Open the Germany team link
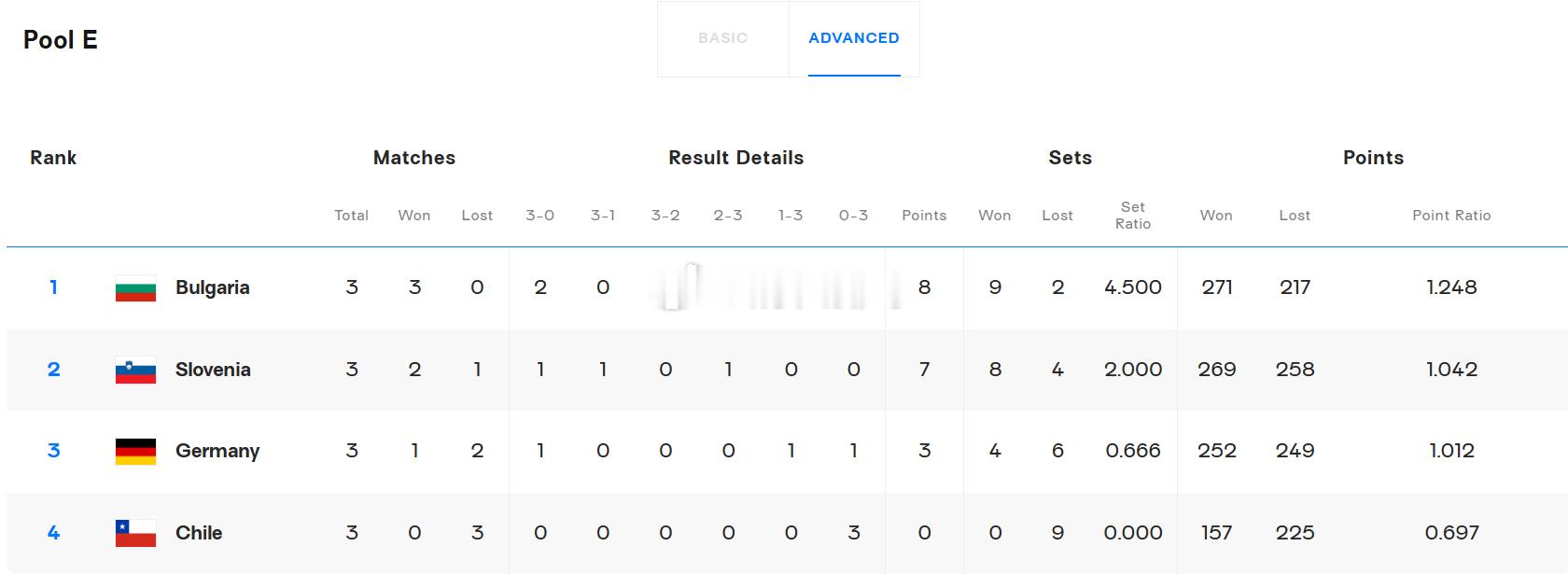The height and width of the screenshot is (574, 1568). (217, 451)
